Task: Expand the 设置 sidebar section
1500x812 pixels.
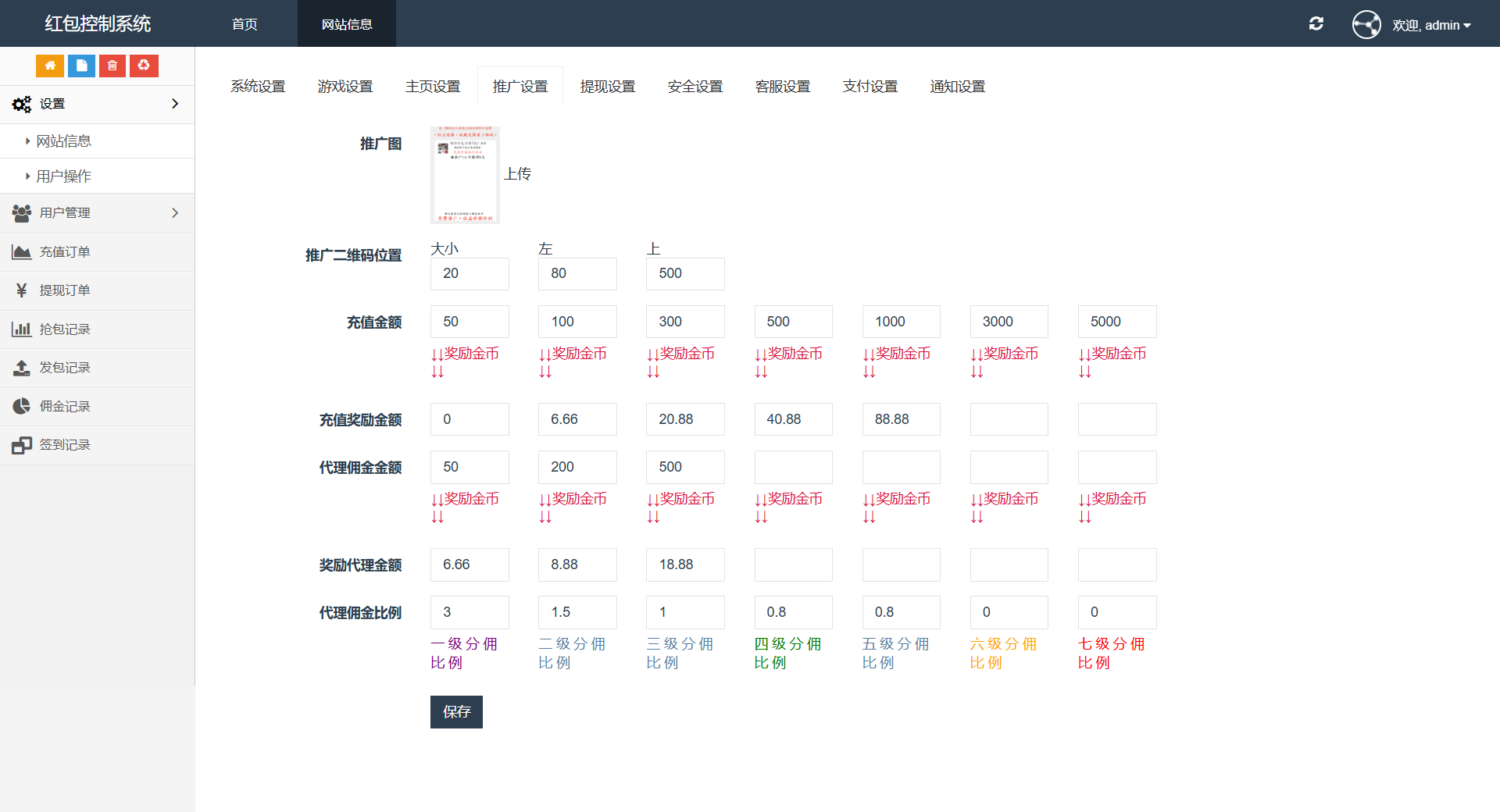Action: 97,104
